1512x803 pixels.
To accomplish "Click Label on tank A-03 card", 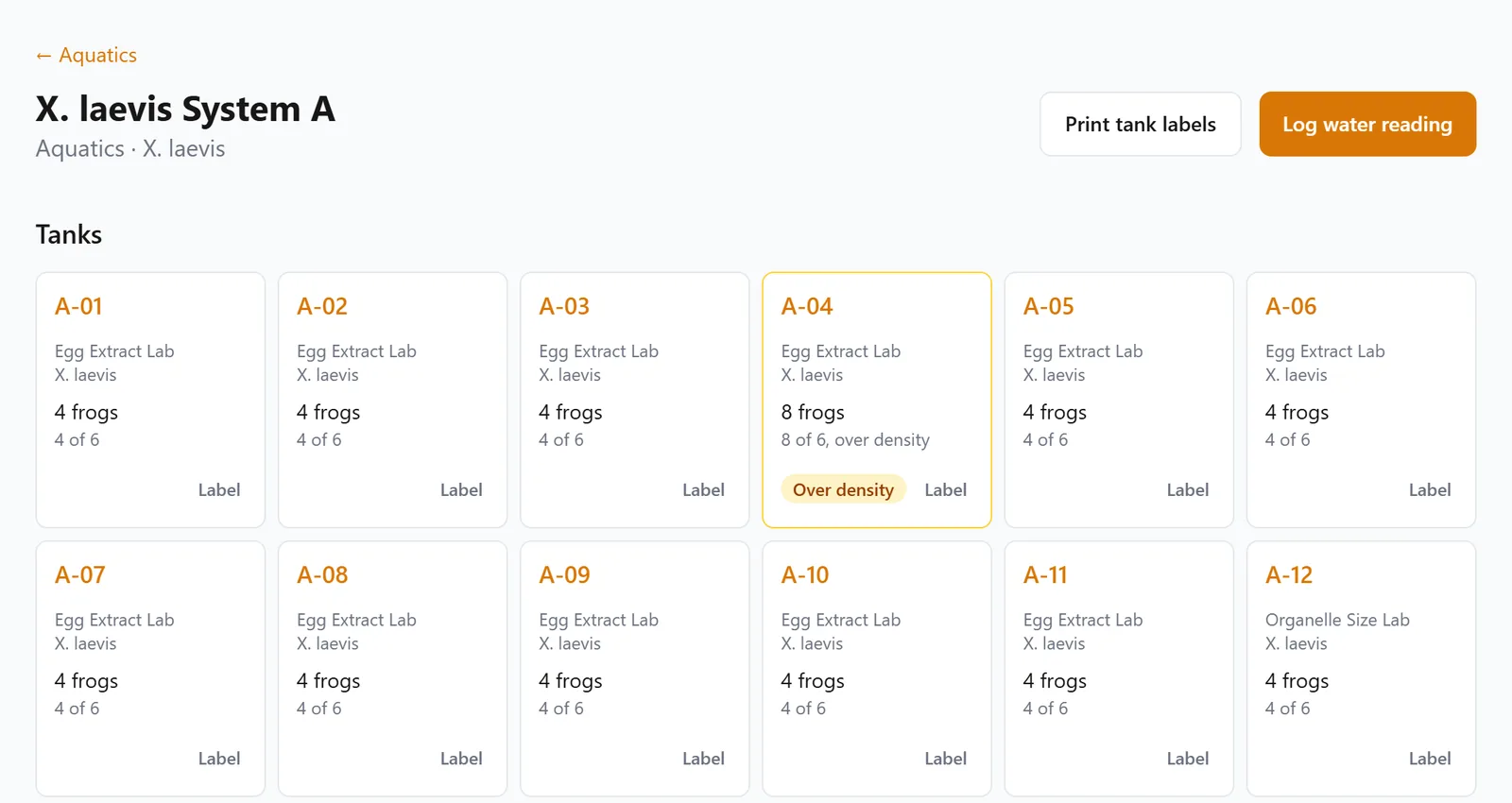I will (x=703, y=489).
